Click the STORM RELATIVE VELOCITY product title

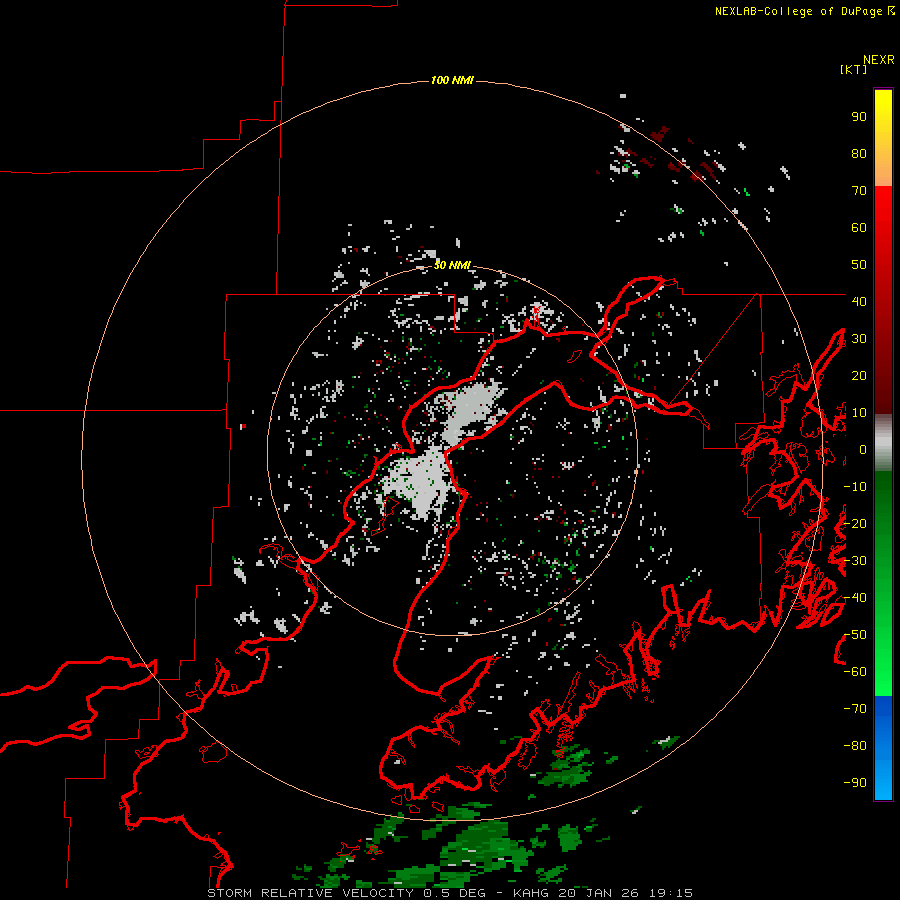(310, 893)
